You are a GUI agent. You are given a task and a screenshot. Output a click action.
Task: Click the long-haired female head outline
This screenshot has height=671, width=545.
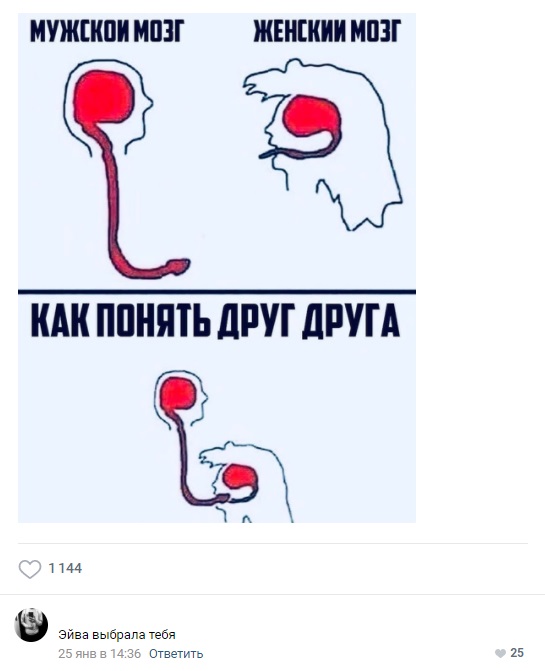point(323,144)
